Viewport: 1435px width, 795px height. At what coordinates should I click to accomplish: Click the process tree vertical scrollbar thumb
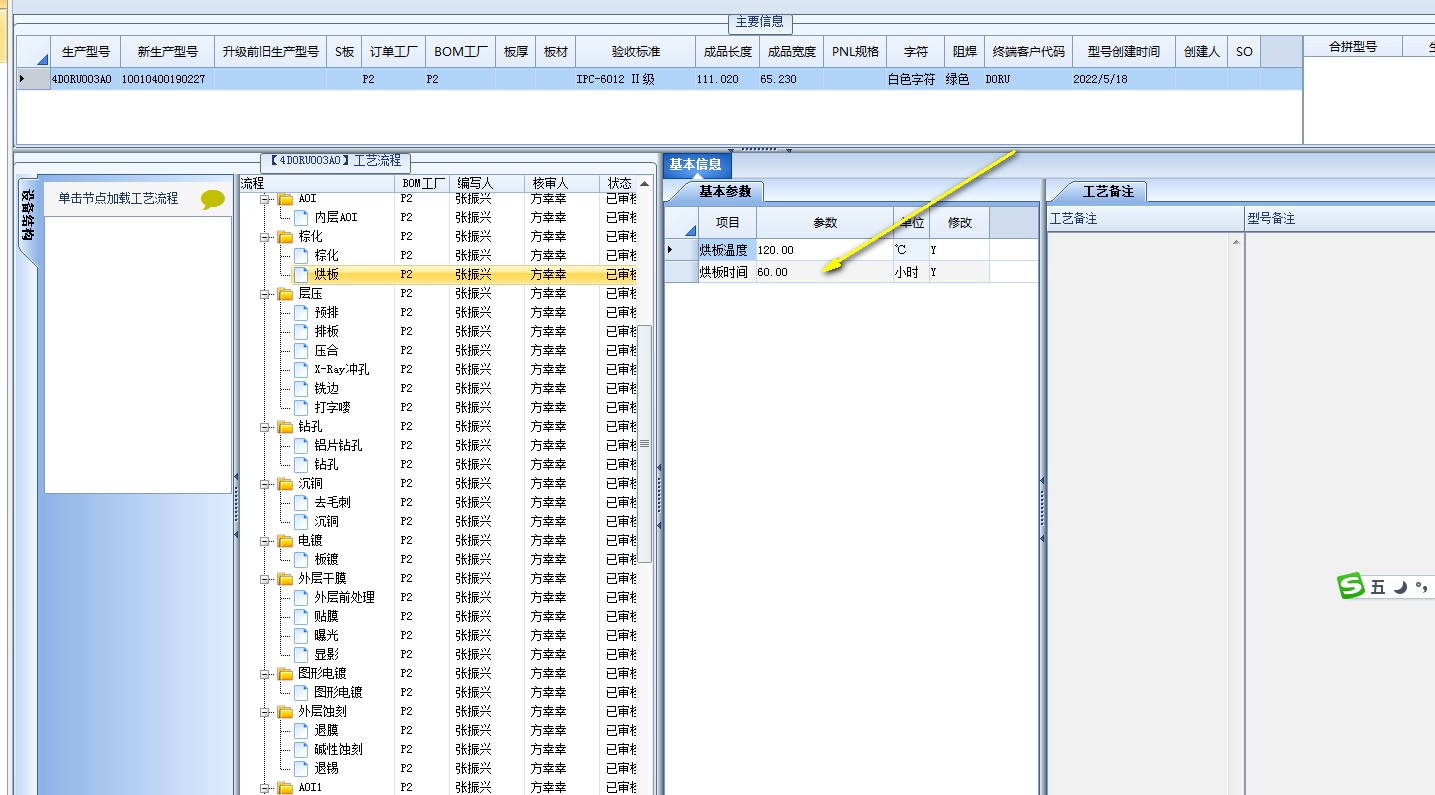pos(645,443)
